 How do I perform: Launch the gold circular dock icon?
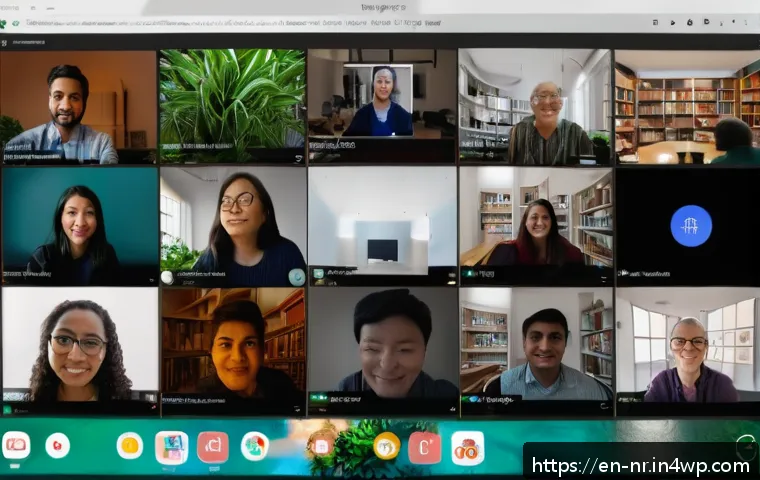coord(387,447)
